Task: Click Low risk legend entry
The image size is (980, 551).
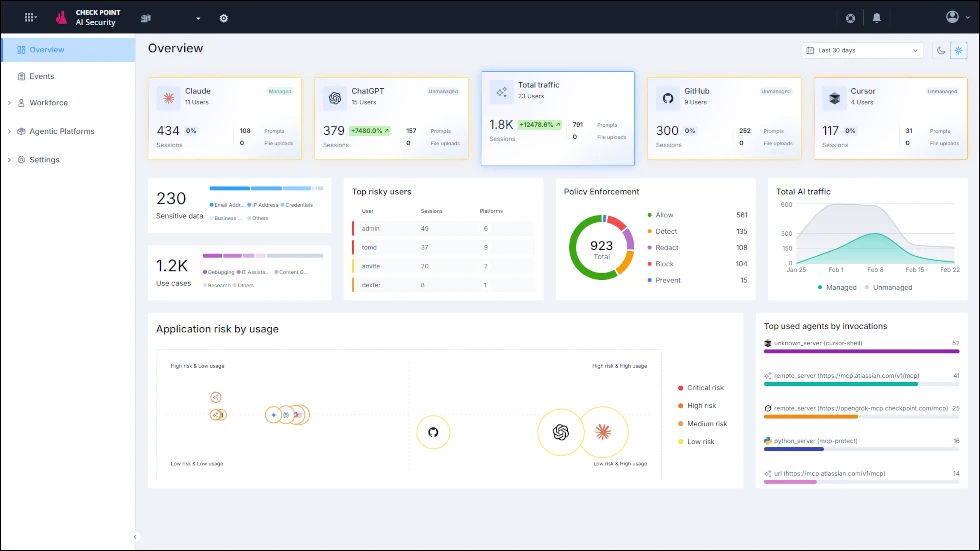Action: (x=696, y=441)
